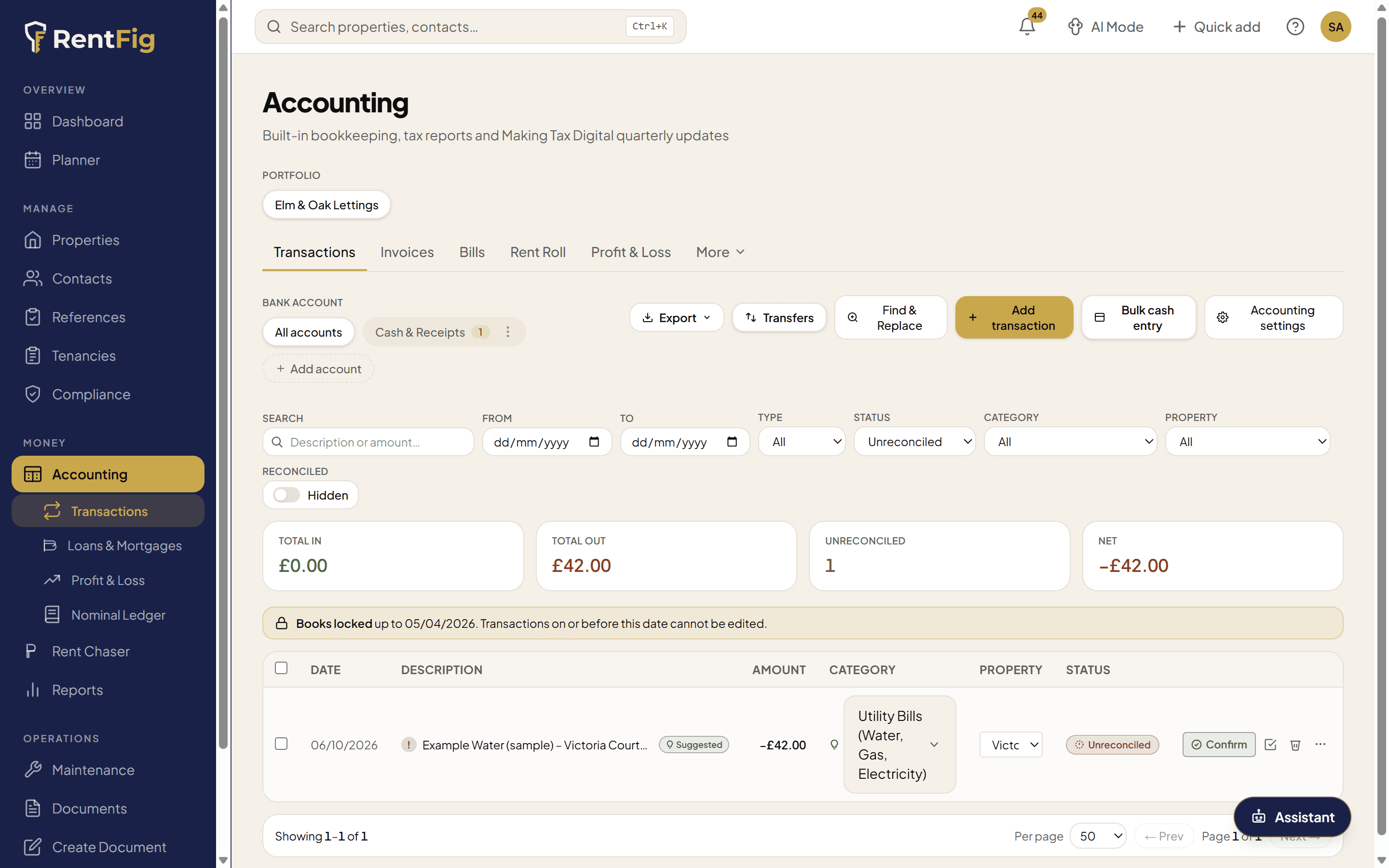
Task: Click the RentFig logo
Action: pyautogui.click(x=90, y=38)
